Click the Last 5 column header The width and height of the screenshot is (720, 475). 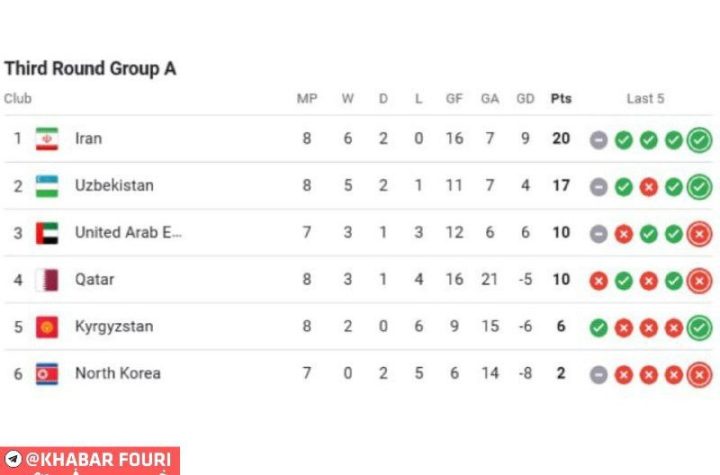click(645, 99)
